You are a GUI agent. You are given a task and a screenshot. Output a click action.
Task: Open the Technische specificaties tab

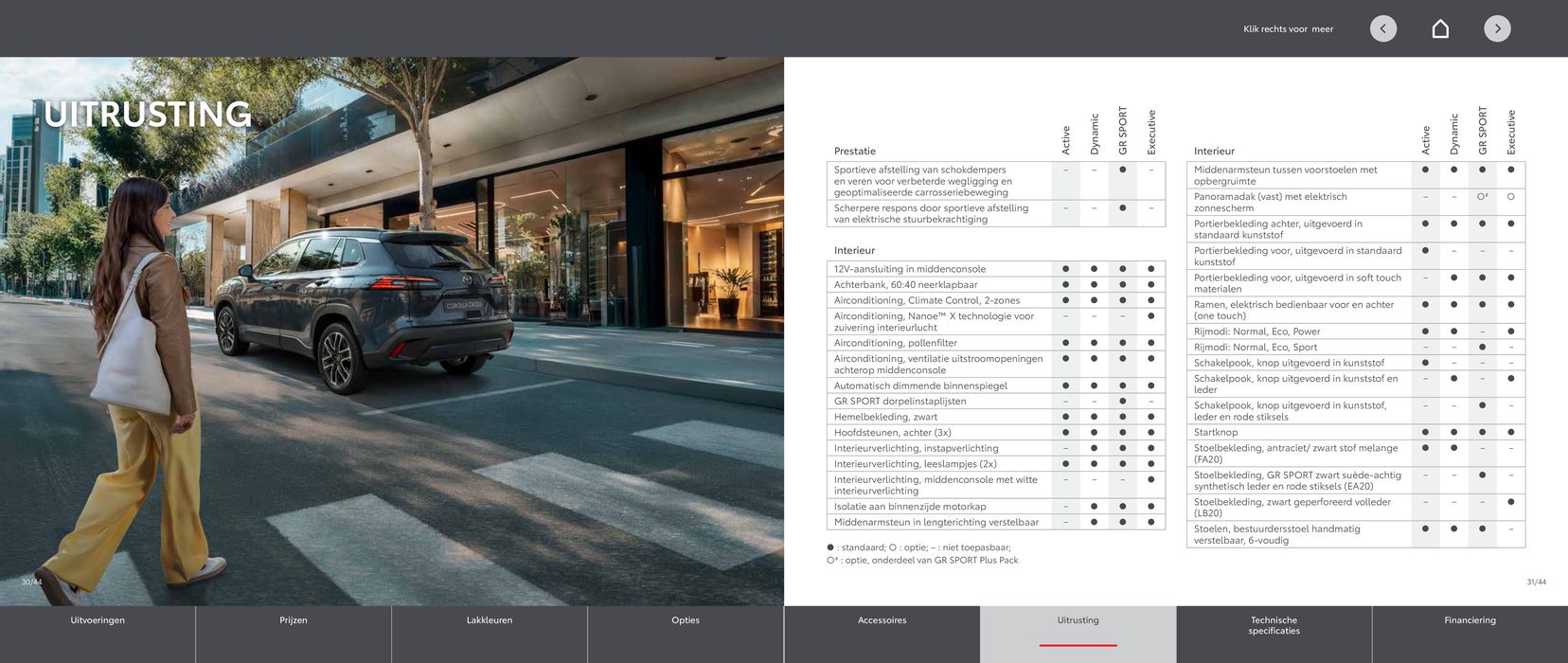(x=1274, y=626)
